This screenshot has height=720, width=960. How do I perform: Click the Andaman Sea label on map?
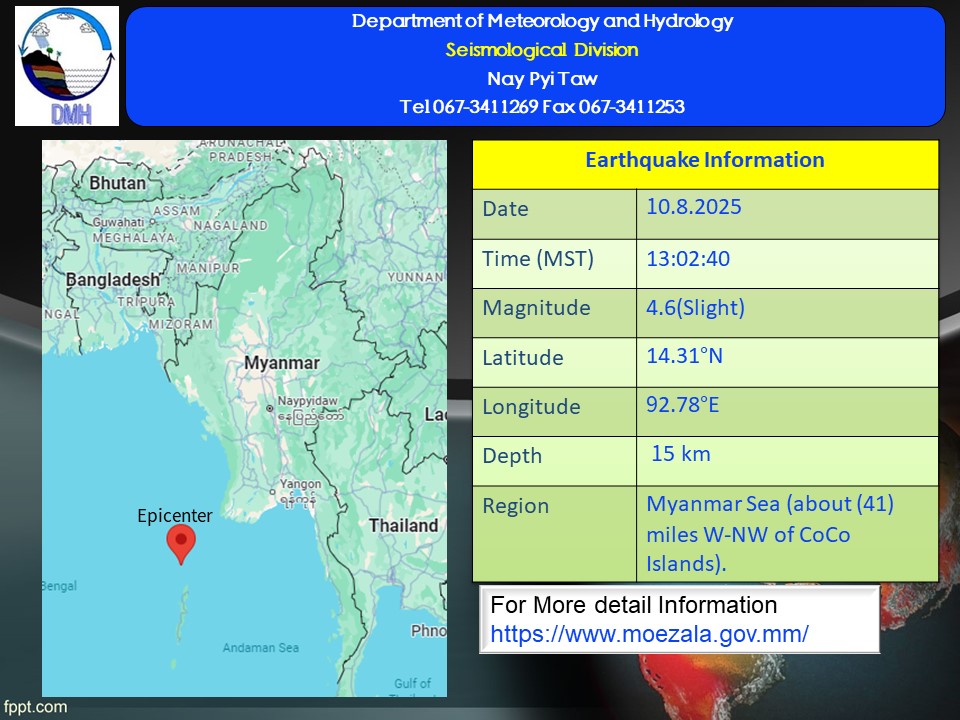[x=260, y=648]
